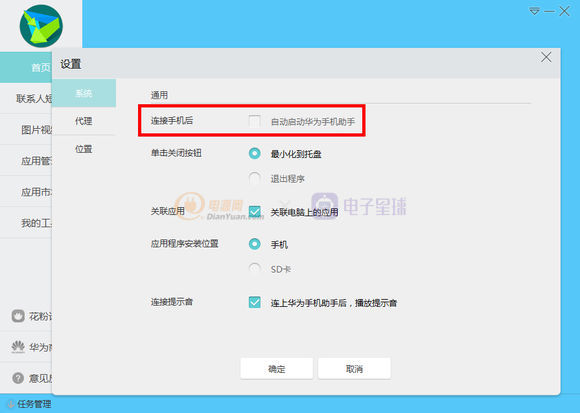Close the 设置 dialog with X
The image size is (580, 413).
pyautogui.click(x=546, y=57)
